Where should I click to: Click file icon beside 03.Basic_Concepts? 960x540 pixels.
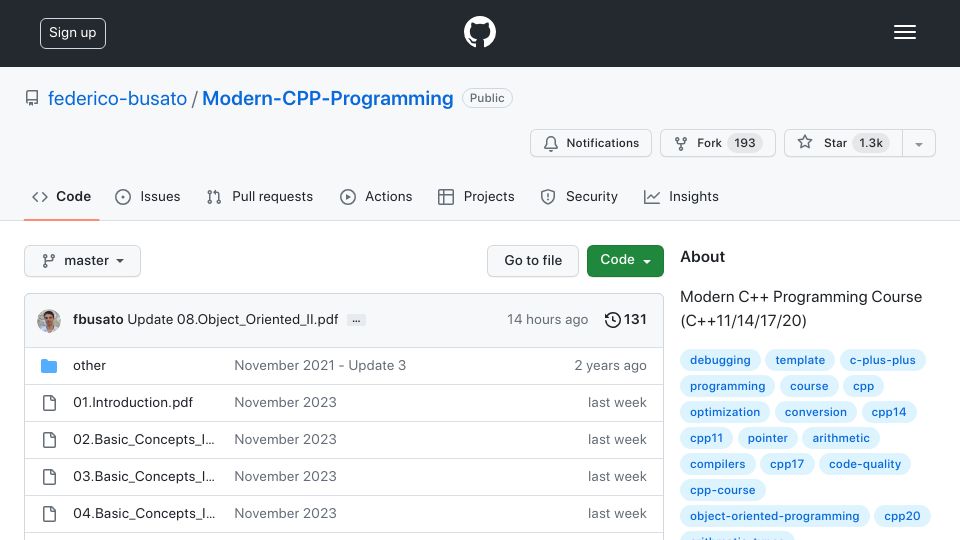pyautogui.click(x=50, y=477)
